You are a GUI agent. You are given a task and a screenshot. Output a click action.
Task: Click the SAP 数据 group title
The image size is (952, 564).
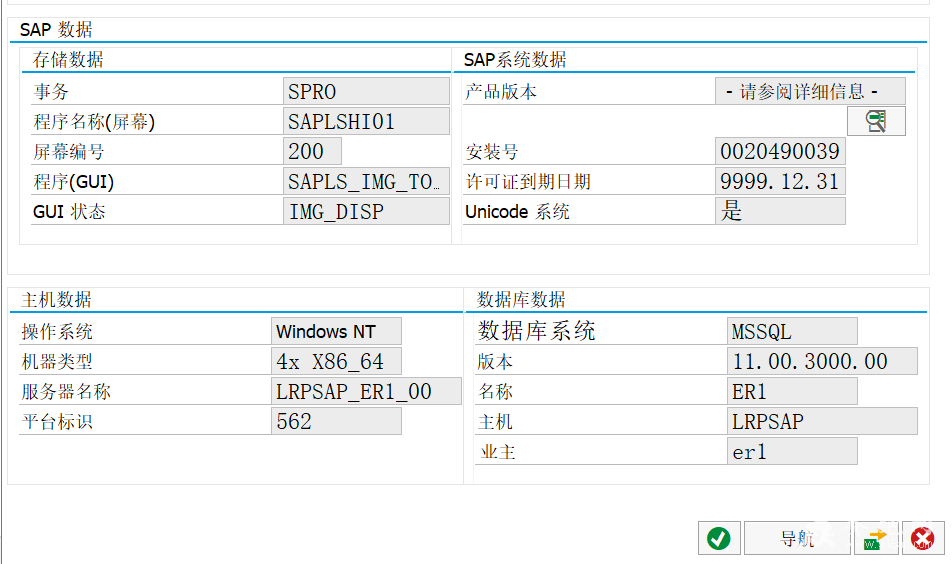(x=56, y=29)
